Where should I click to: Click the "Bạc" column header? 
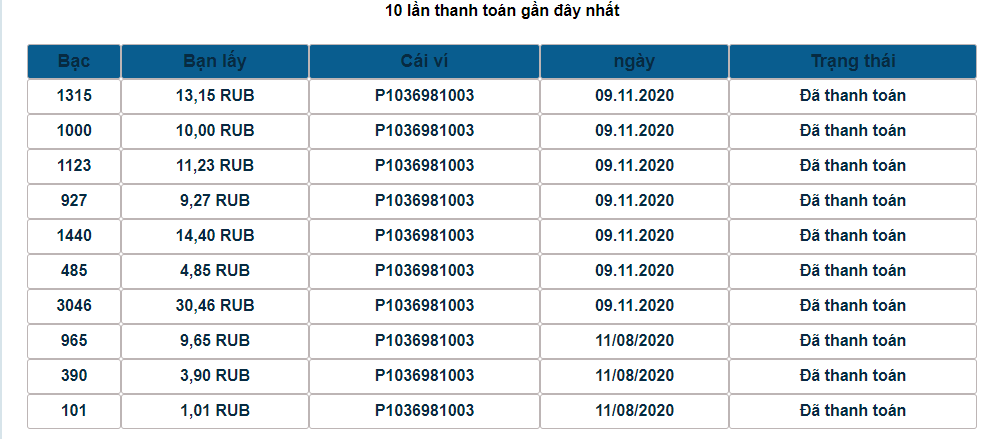pos(74,61)
